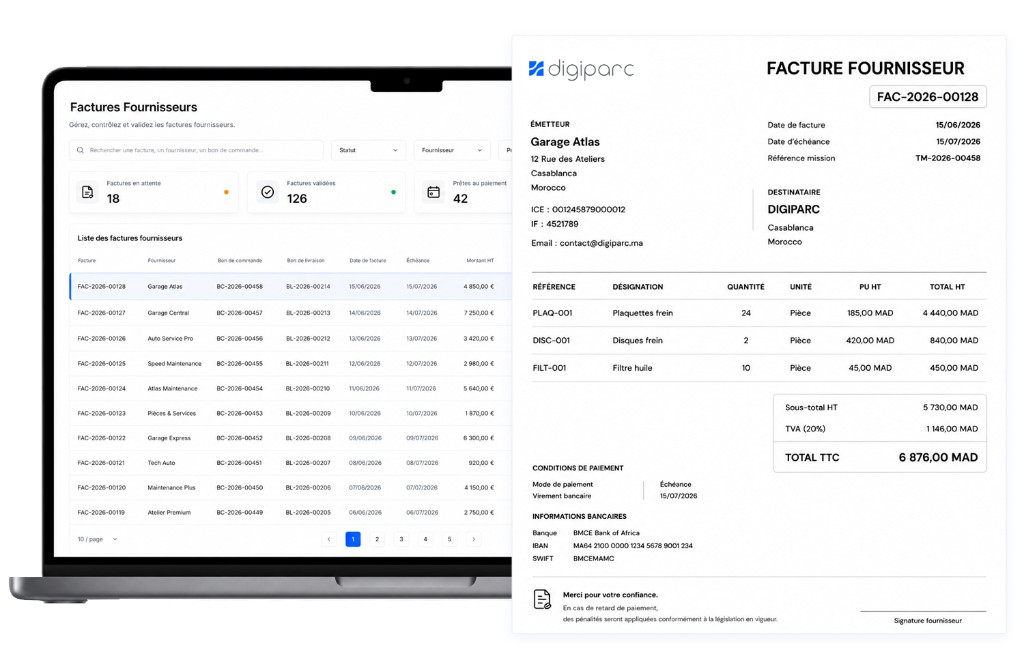Click the Signature fournisseur line
The height and width of the screenshot is (669, 1024).
[923, 617]
